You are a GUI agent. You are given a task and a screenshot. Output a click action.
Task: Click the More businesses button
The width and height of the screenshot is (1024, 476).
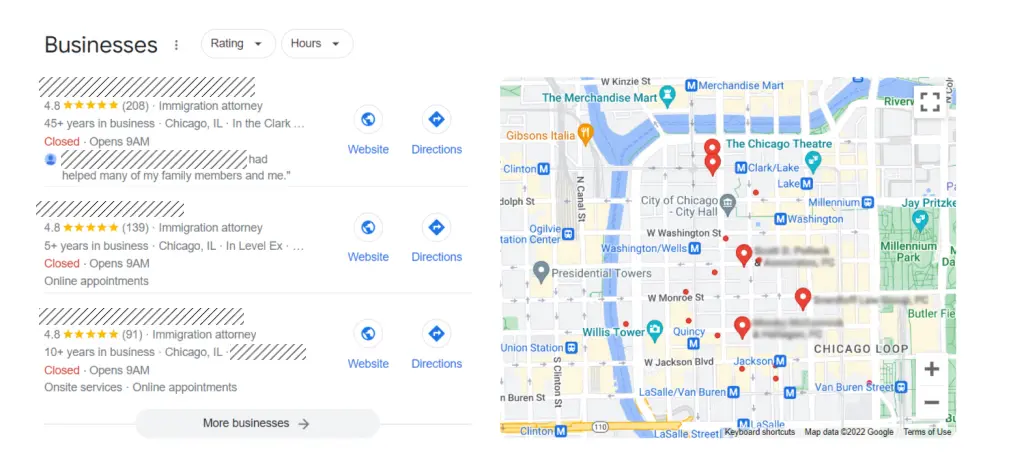pos(257,423)
